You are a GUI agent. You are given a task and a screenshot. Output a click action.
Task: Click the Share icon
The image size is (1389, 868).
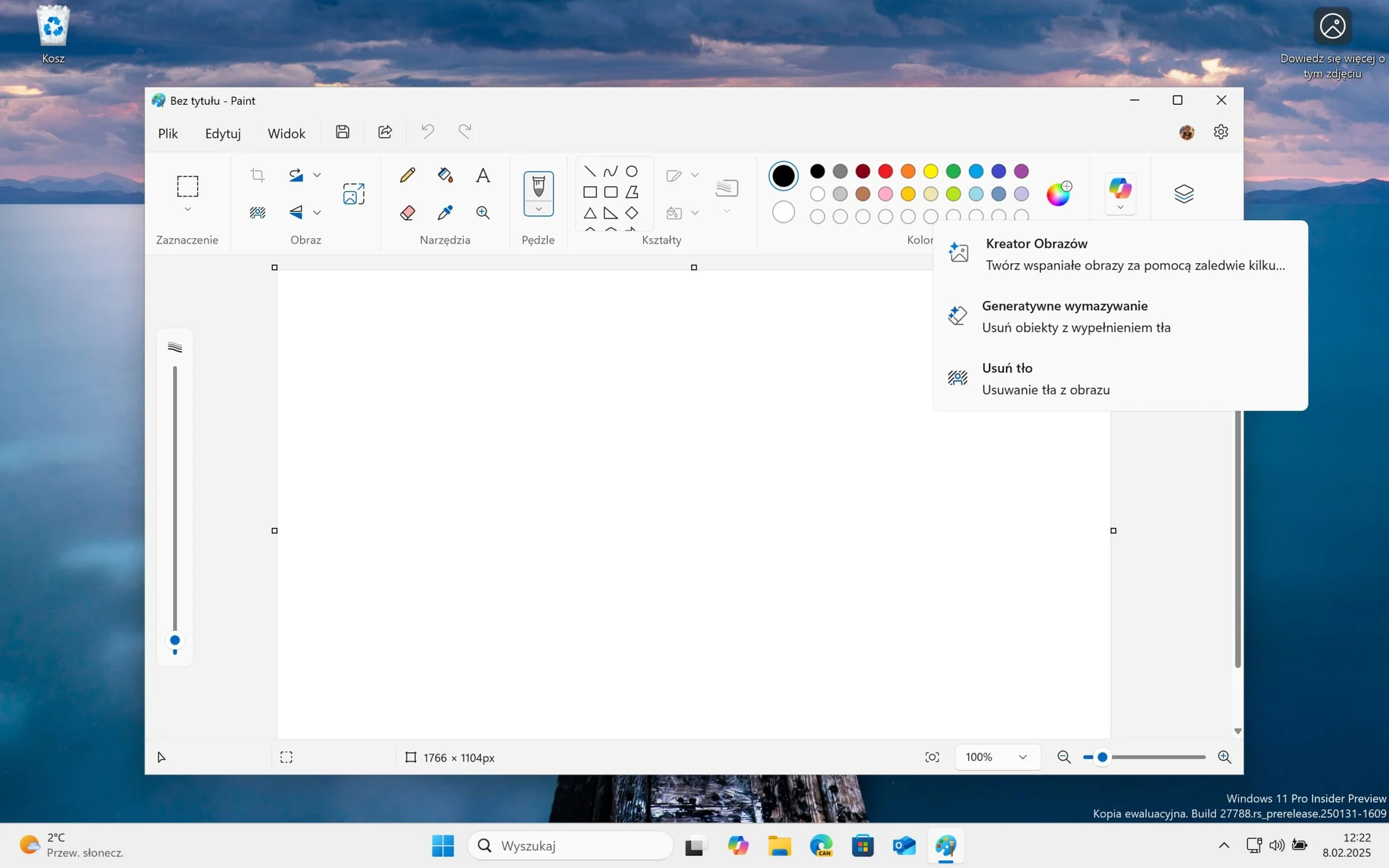click(385, 132)
